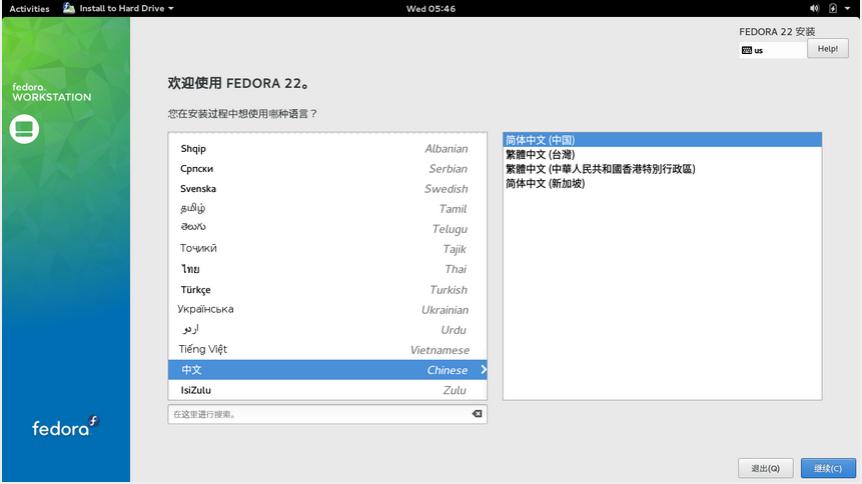Select Српски (Serbian) language
Viewport: 862px width, 484px height.
pos(328,169)
